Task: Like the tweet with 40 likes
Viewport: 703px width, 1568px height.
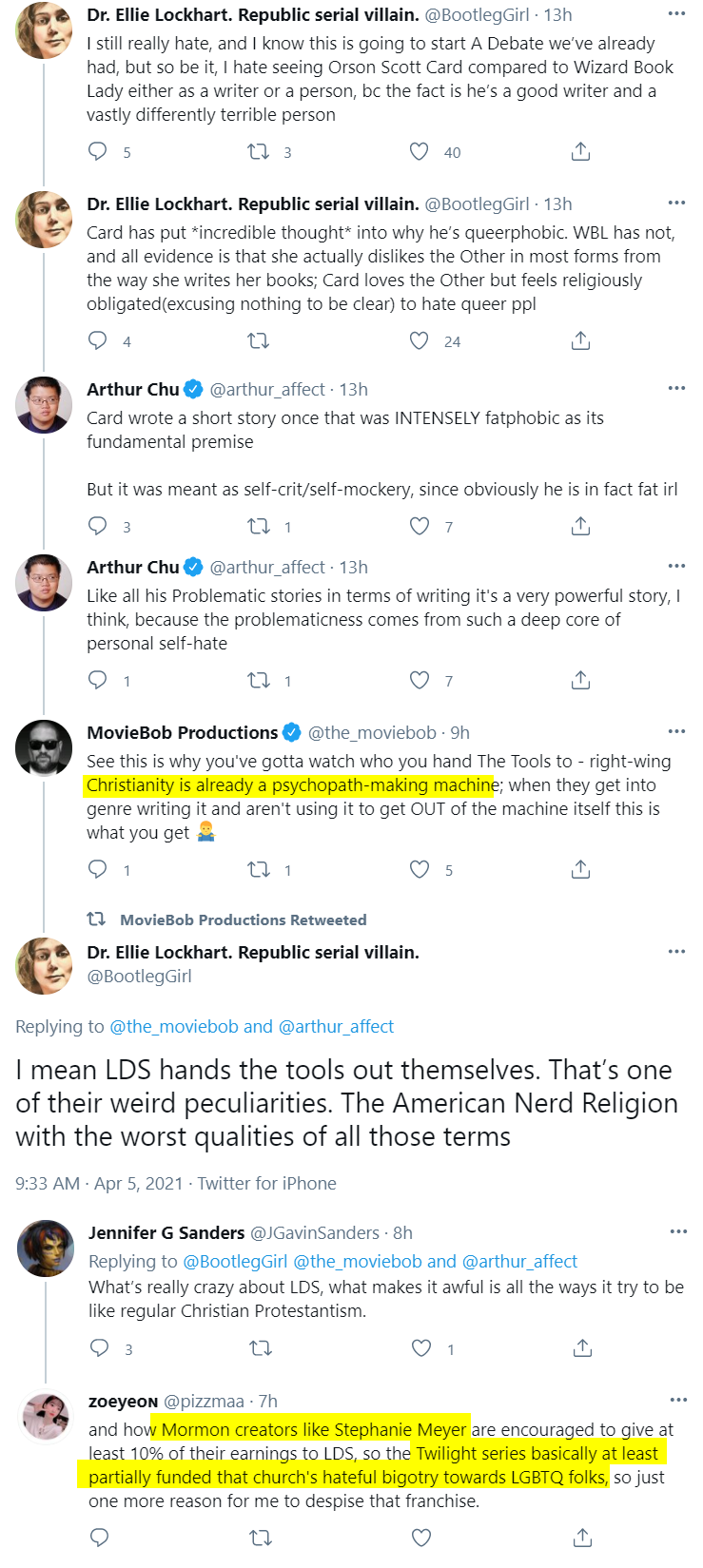Action: click(x=419, y=151)
